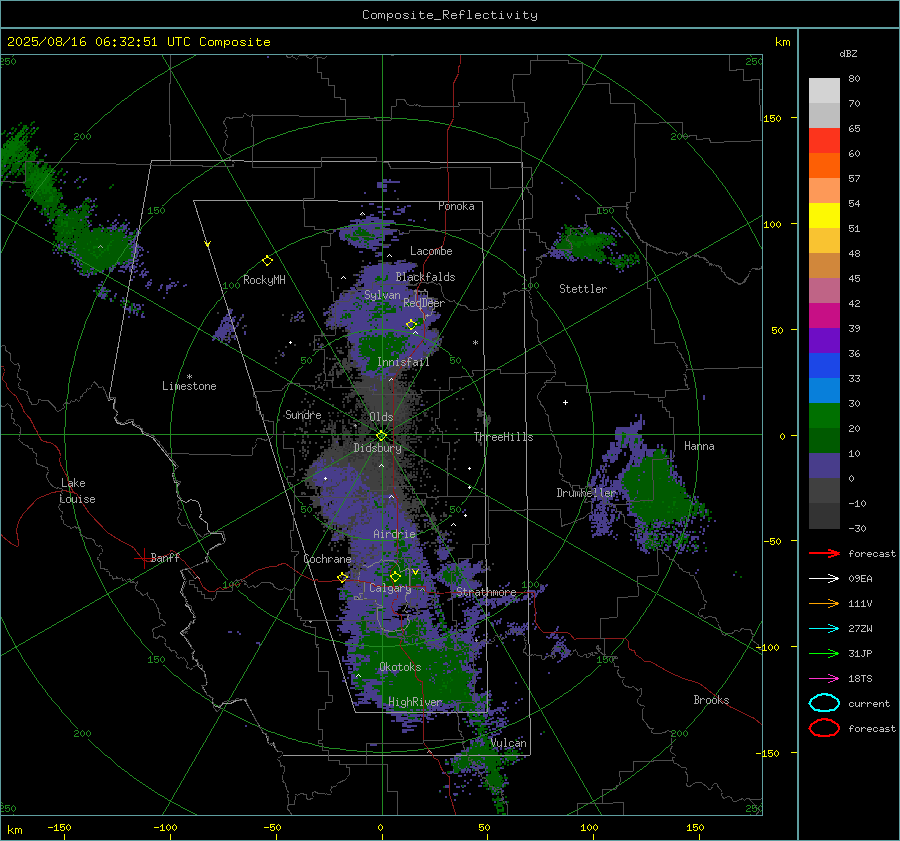Viewport: 900px width, 841px height.
Task: Click the orange 111V arrow in the legend
Action: pyautogui.click(x=824, y=603)
